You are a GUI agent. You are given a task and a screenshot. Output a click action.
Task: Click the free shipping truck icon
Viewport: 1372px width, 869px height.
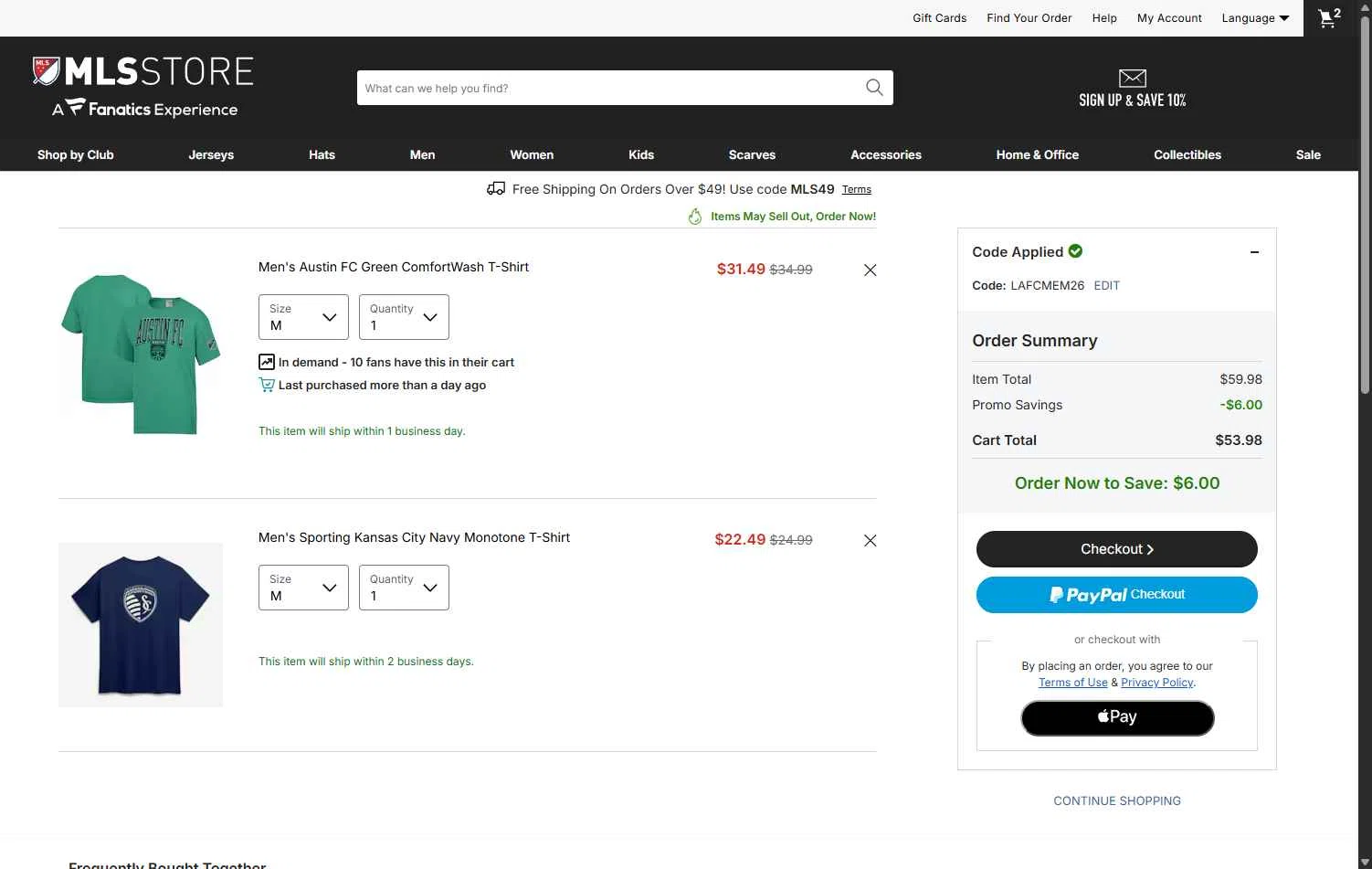tap(496, 189)
